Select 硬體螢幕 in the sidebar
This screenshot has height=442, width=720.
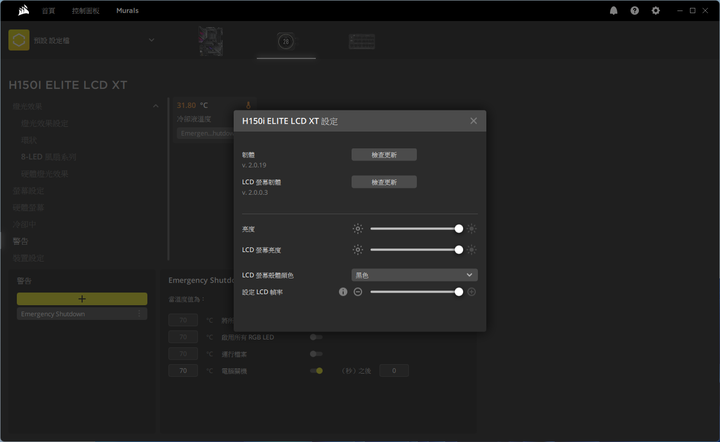tap(28, 208)
